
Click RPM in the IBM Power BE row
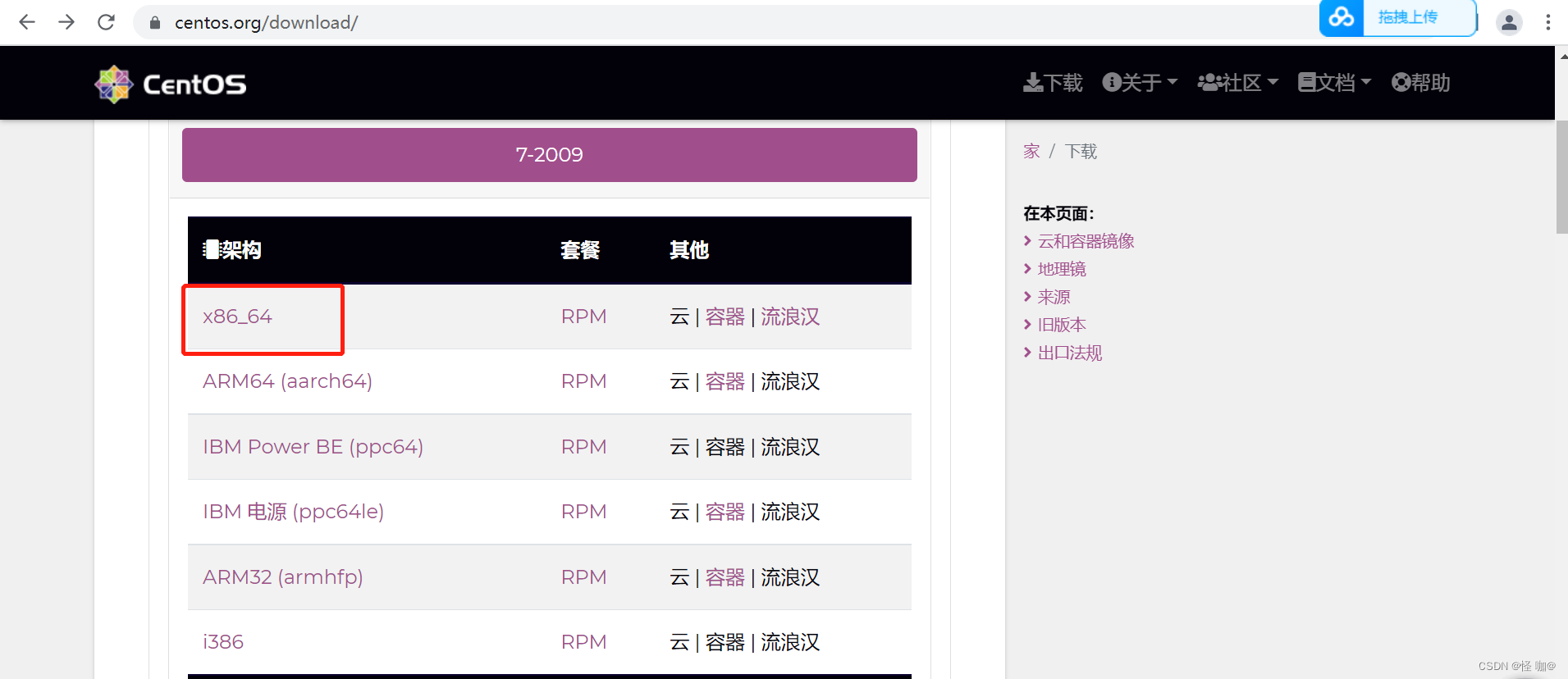(x=583, y=447)
